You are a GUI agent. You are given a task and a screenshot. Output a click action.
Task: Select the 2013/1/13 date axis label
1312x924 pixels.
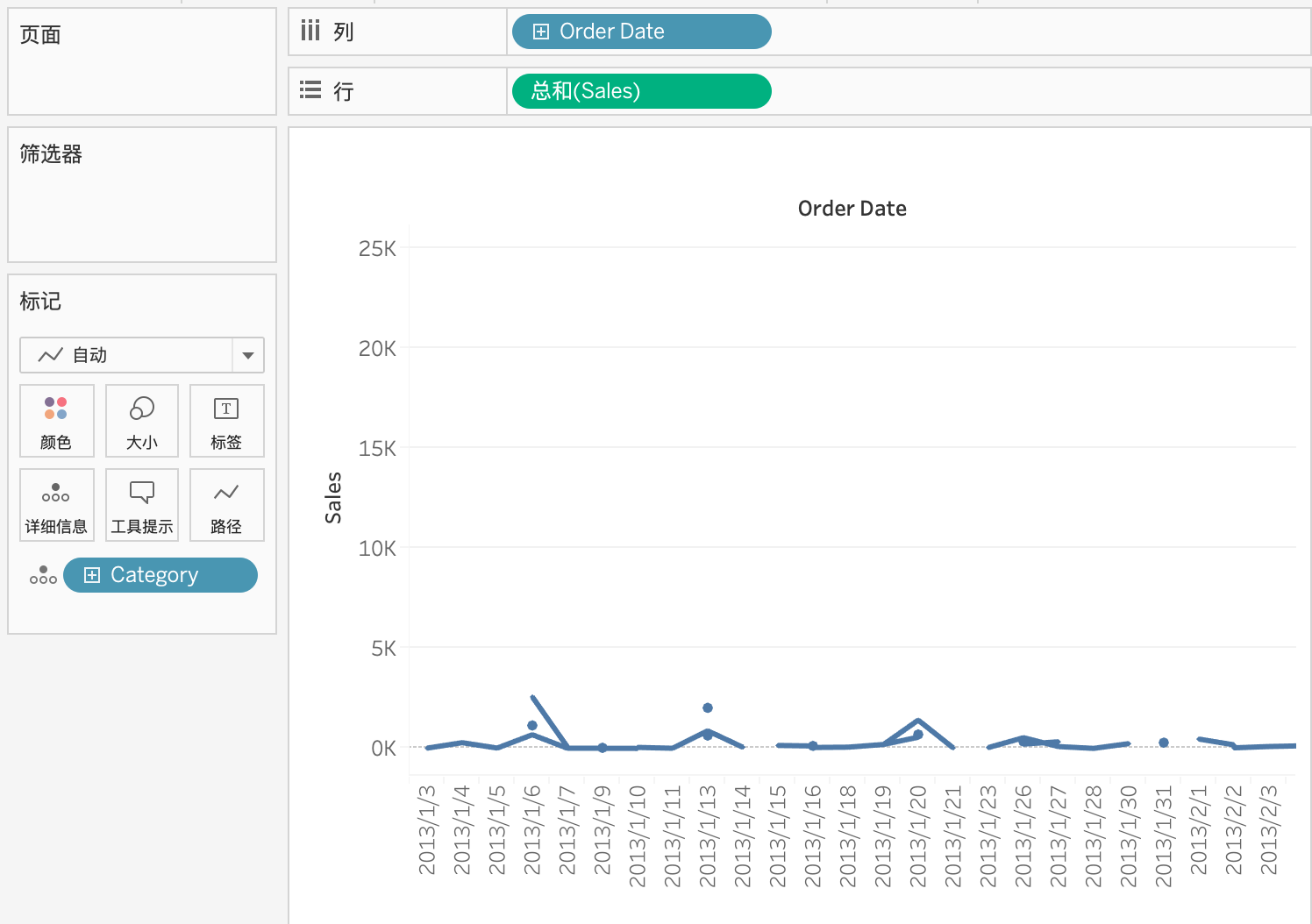pyautogui.click(x=708, y=836)
